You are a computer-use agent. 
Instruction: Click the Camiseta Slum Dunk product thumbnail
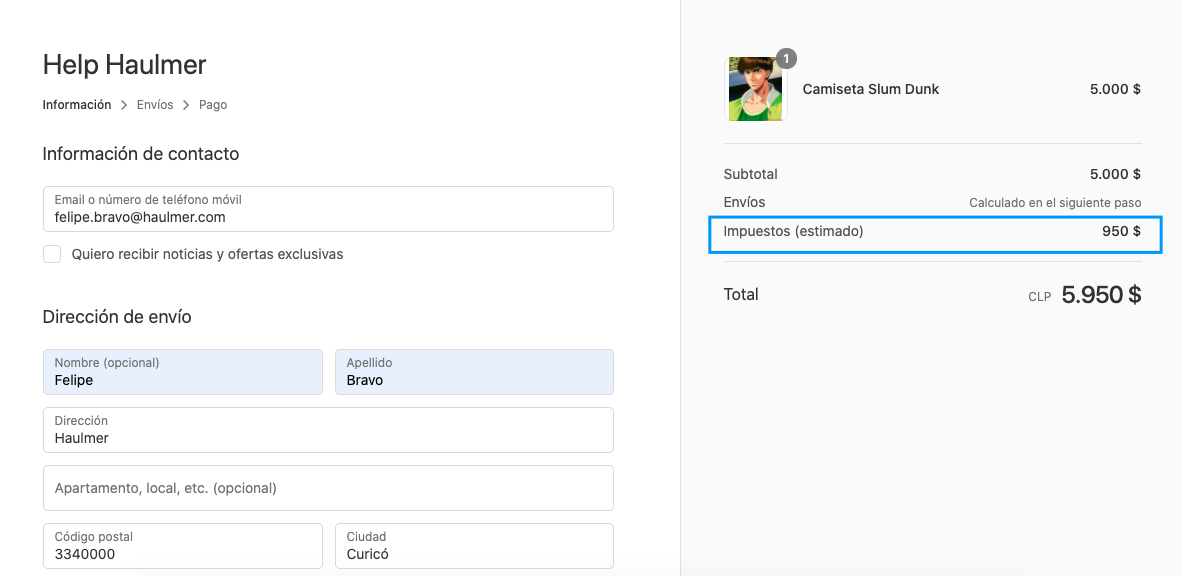(756, 89)
